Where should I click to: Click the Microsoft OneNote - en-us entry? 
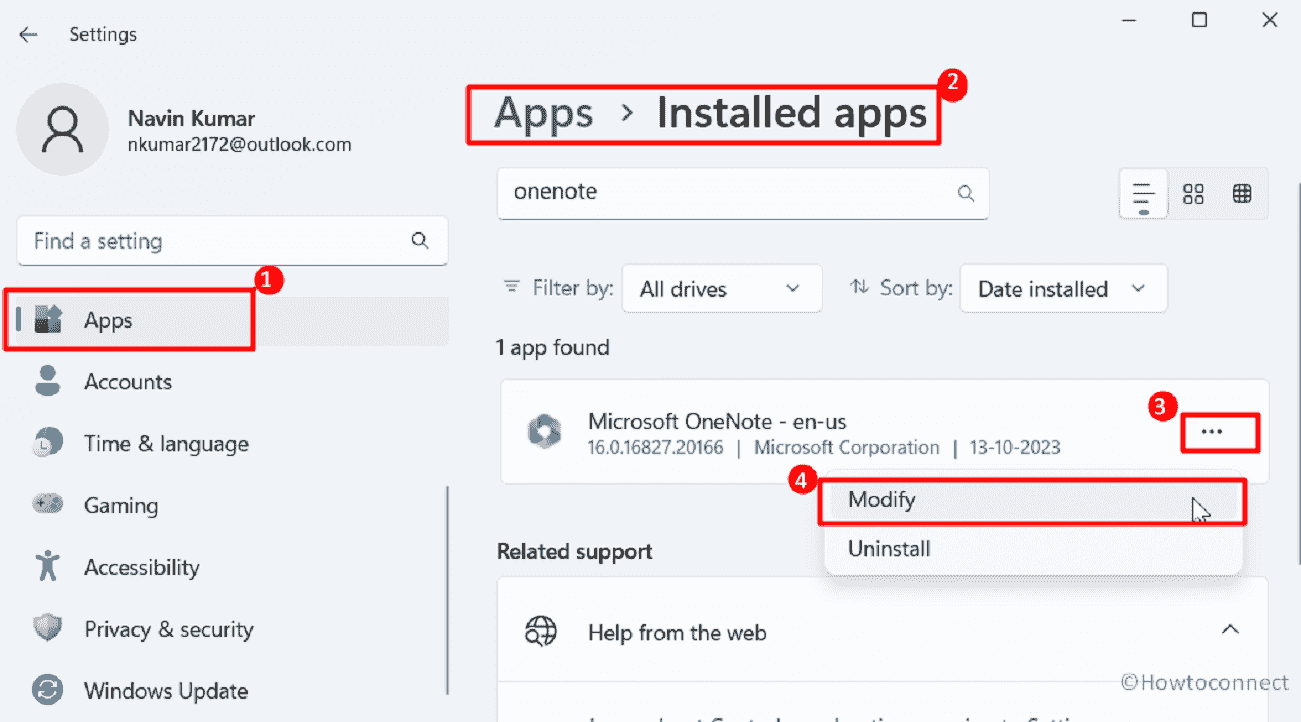[x=884, y=432]
